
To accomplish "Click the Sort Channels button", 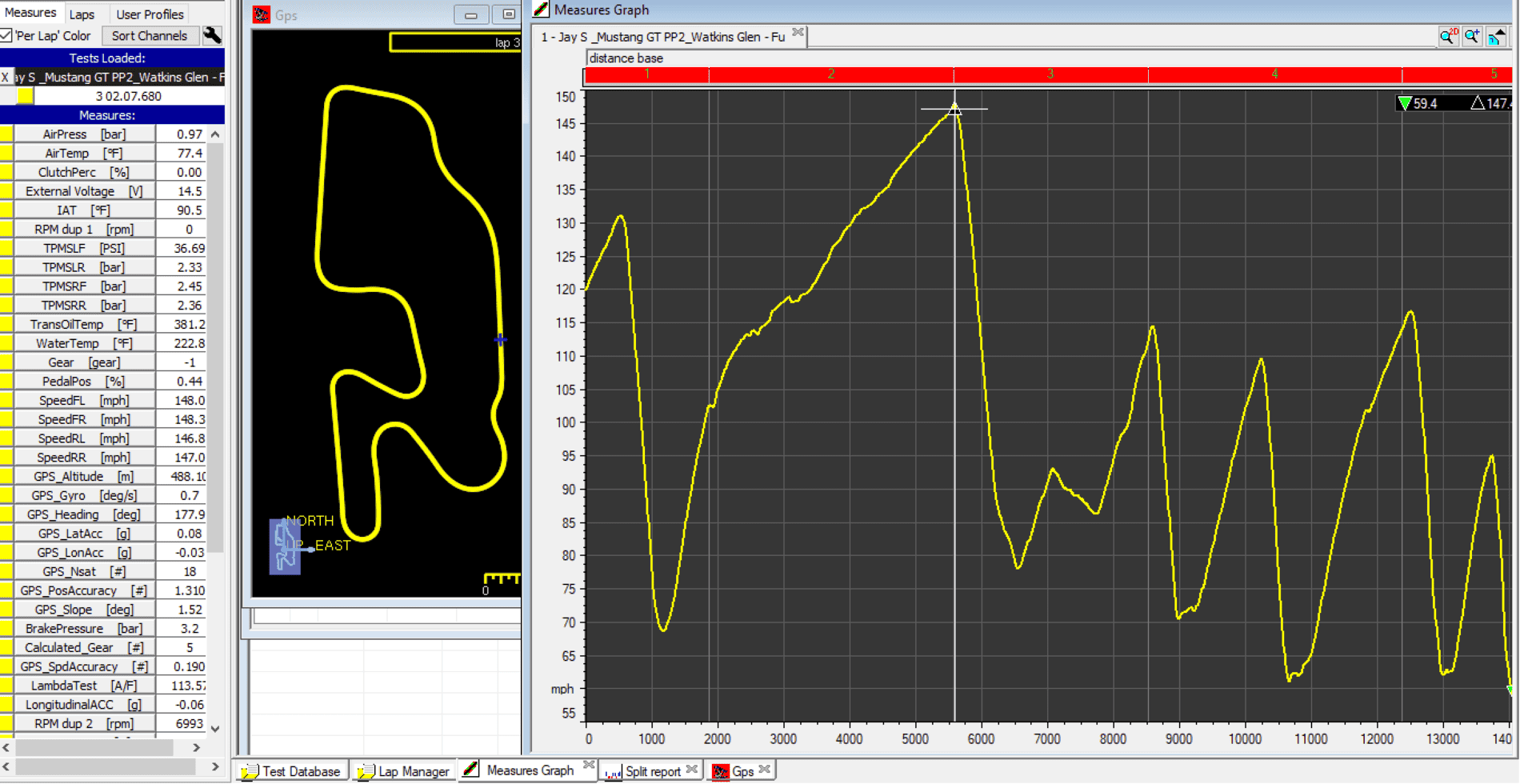I will (150, 36).
